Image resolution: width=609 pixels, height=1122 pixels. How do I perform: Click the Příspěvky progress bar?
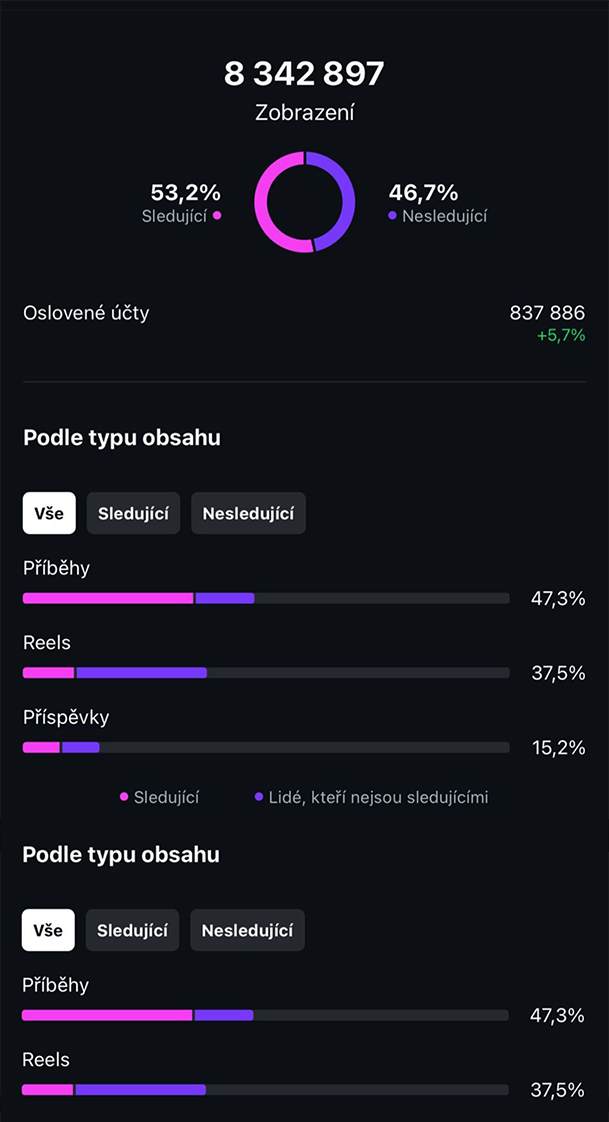pyautogui.click(x=266, y=747)
